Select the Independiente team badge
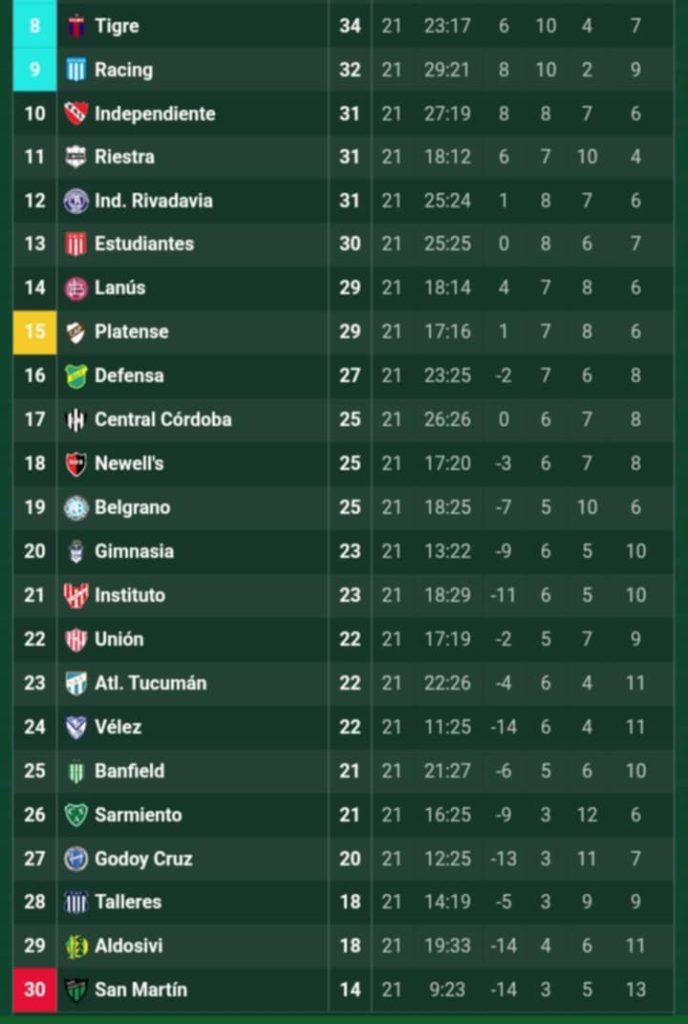The image size is (688, 1024). click(x=76, y=114)
